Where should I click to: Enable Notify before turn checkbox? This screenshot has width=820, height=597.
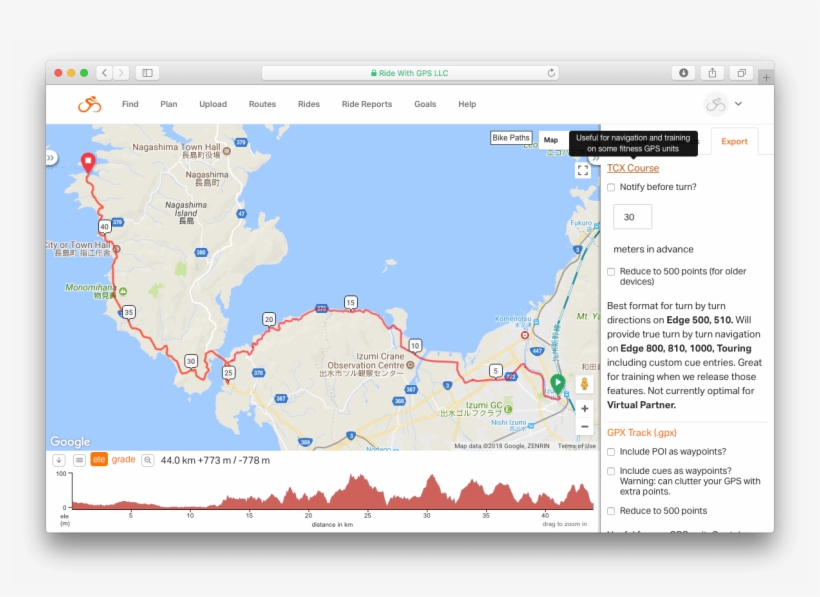pos(611,187)
